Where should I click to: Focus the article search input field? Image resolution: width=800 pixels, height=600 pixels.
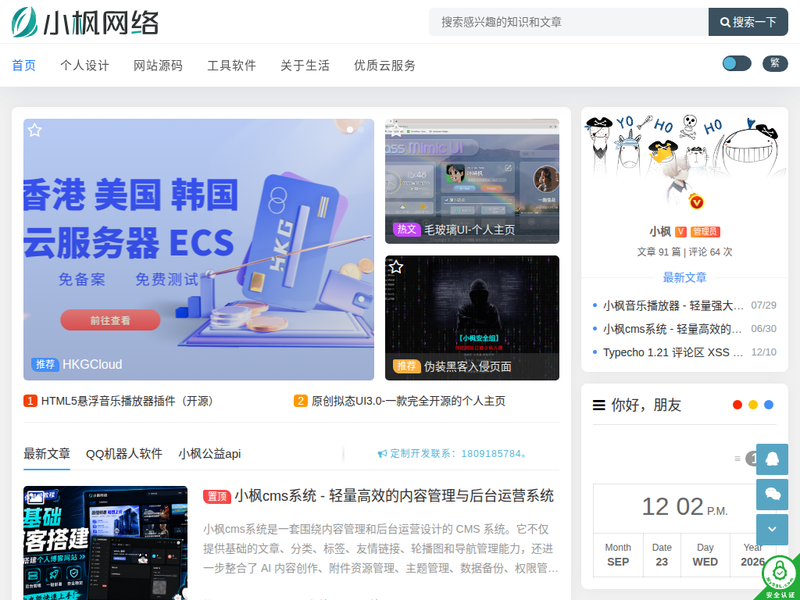568,22
